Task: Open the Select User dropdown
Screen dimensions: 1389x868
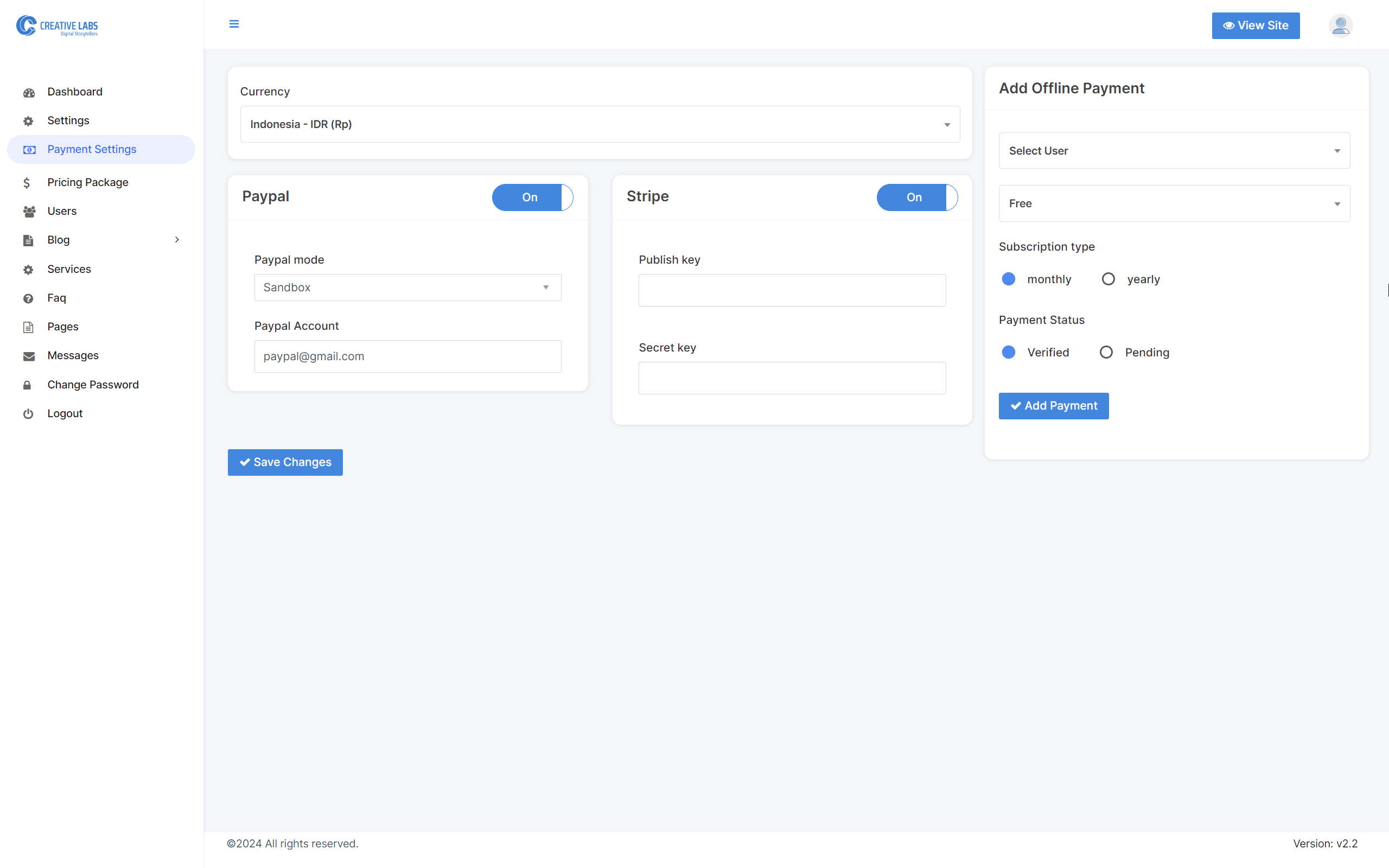Action: [x=1173, y=150]
